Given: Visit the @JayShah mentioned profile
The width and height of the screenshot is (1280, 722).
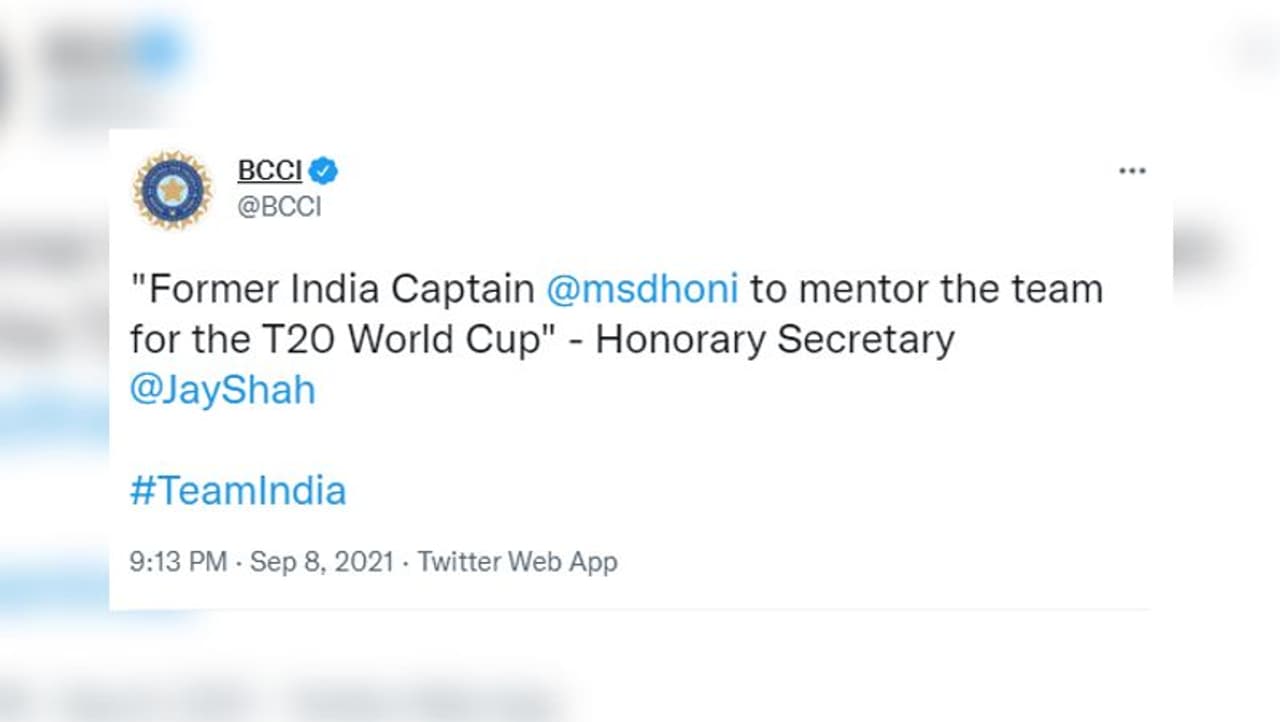Looking at the screenshot, I should [x=222, y=390].
